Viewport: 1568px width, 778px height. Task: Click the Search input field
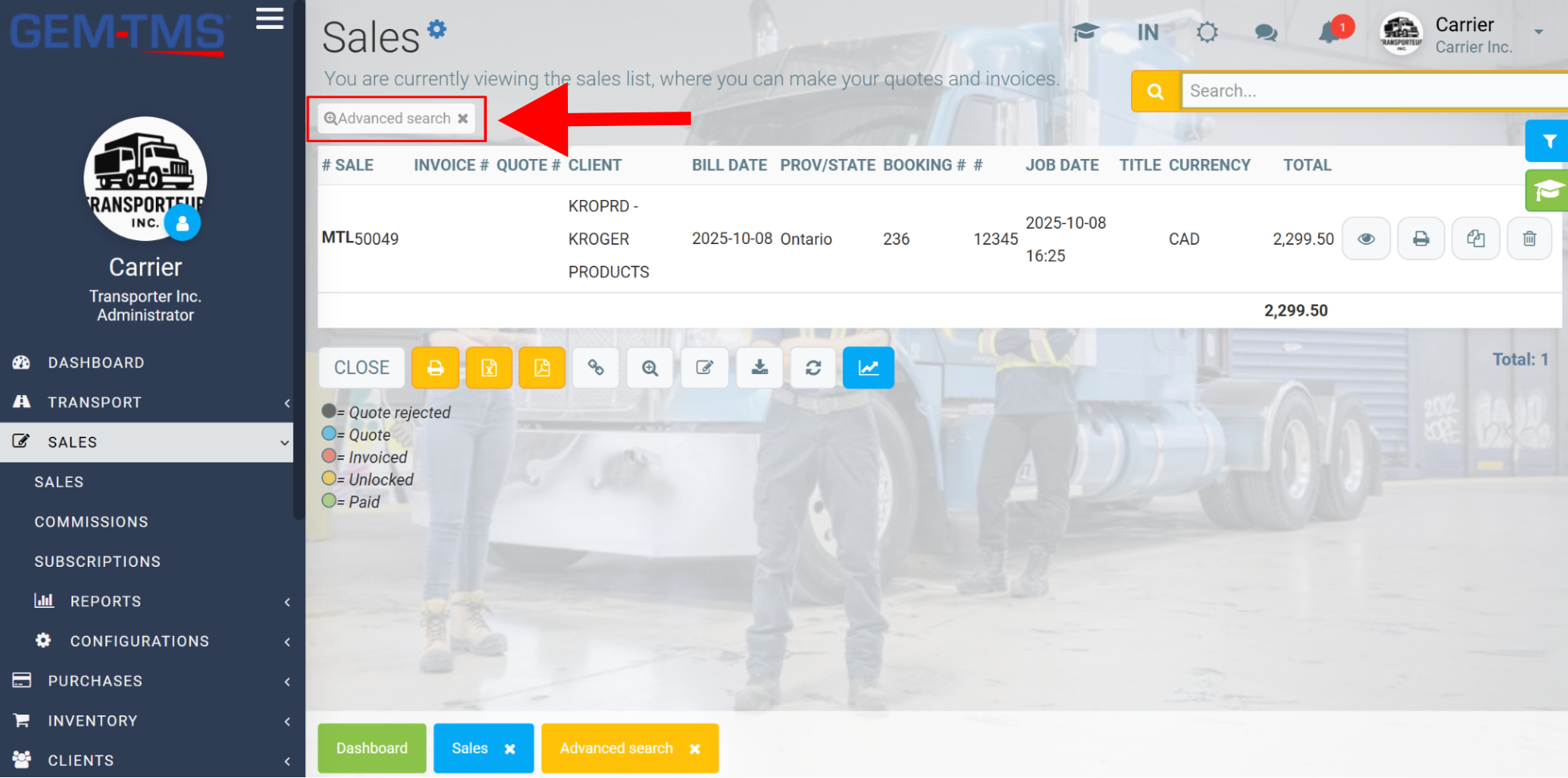pyautogui.click(x=1374, y=91)
